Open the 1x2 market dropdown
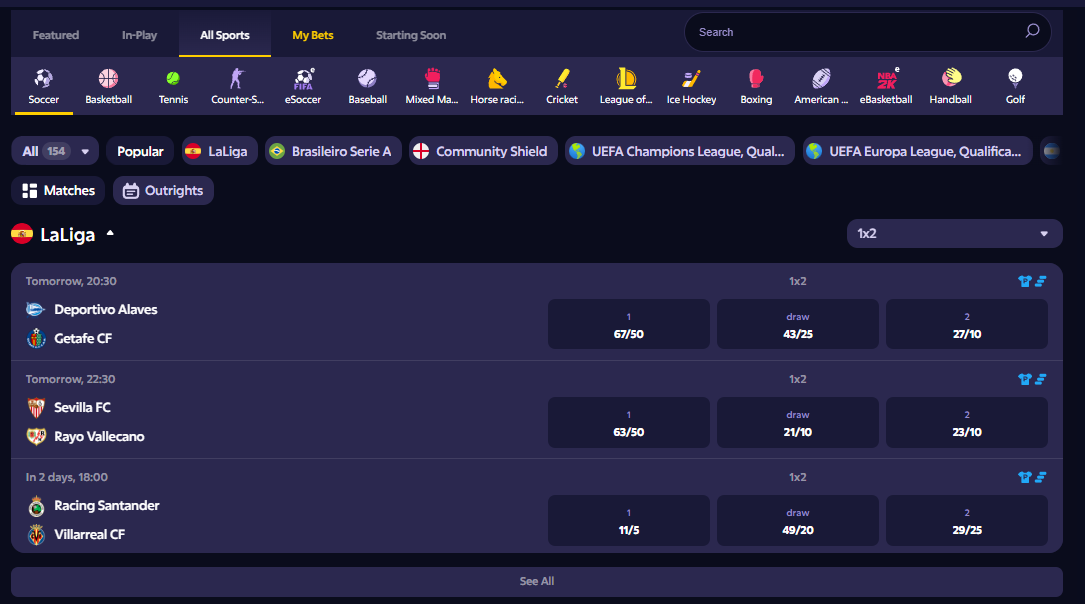Screen dimensions: 1085x604 click(954, 233)
